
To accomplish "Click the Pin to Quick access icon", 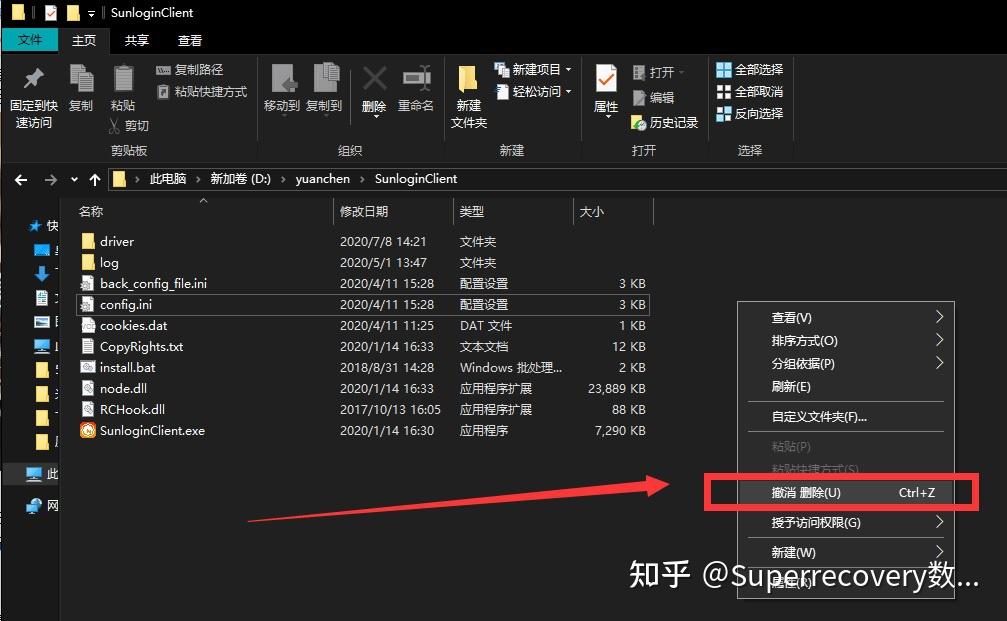I will coord(33,79).
